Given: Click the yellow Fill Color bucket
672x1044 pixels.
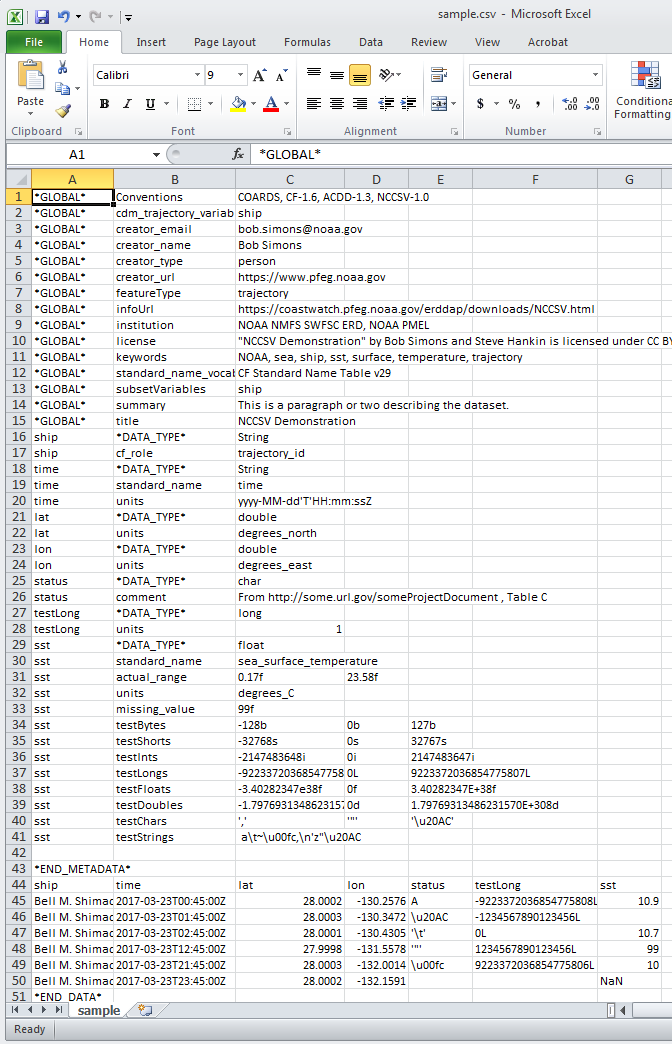Looking at the screenshot, I should pyautogui.click(x=238, y=104).
